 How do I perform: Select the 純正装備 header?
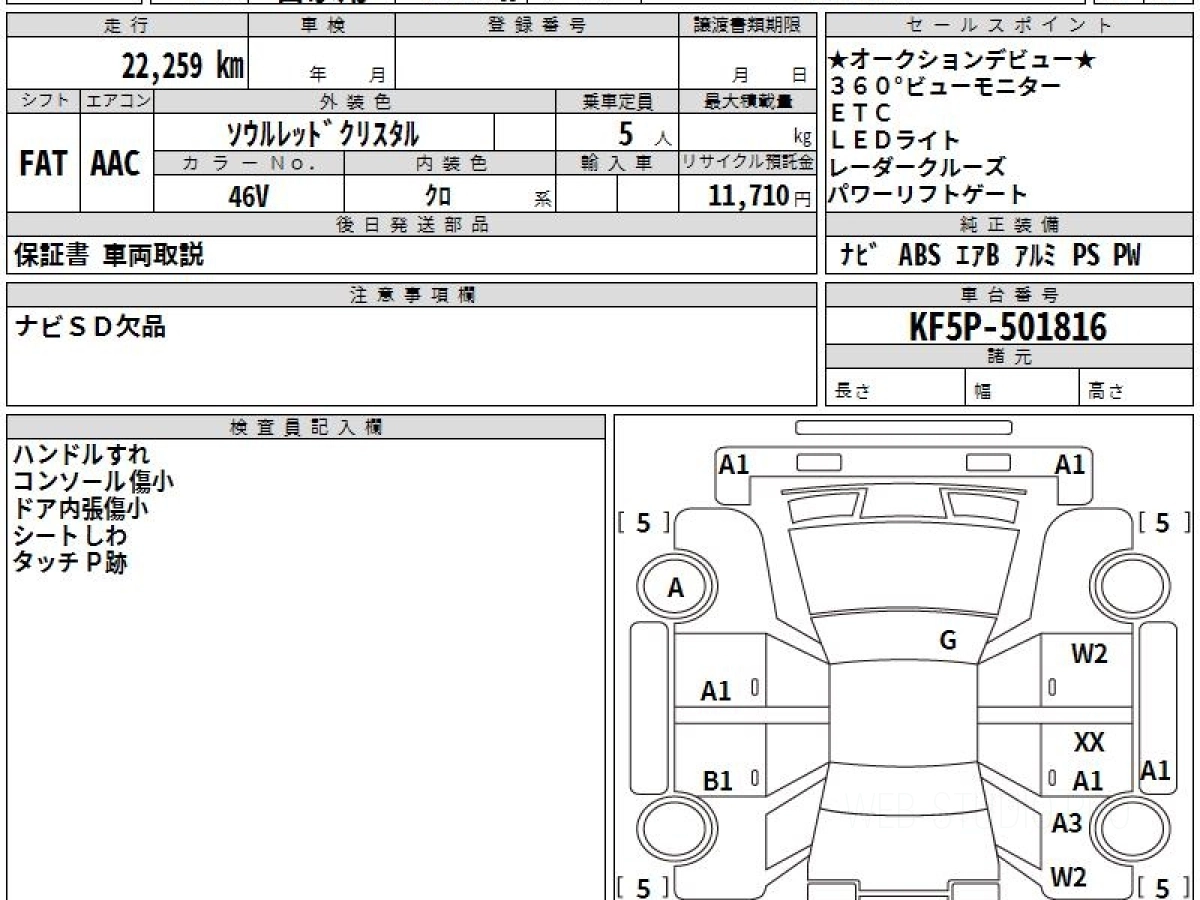[x=1009, y=225]
